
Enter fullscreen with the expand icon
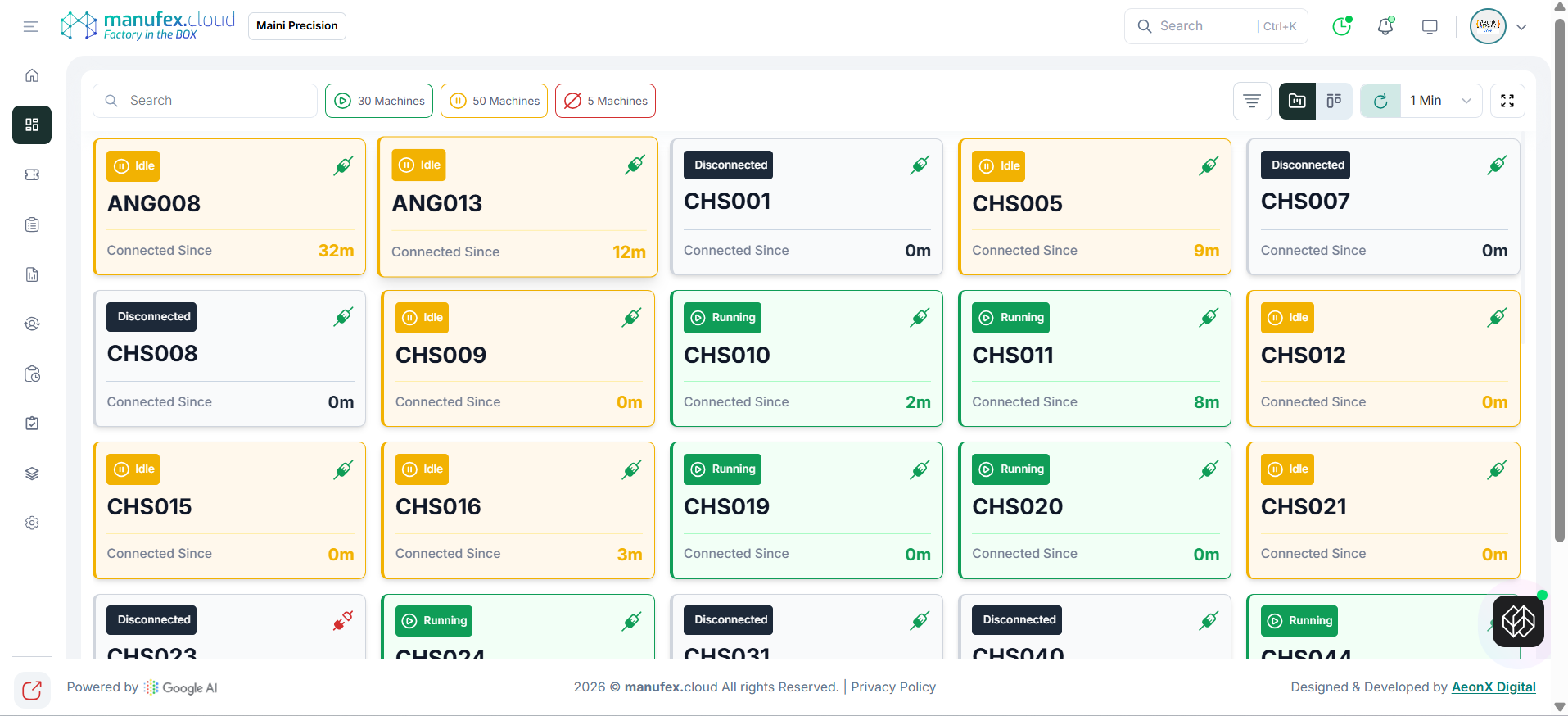click(x=1507, y=101)
